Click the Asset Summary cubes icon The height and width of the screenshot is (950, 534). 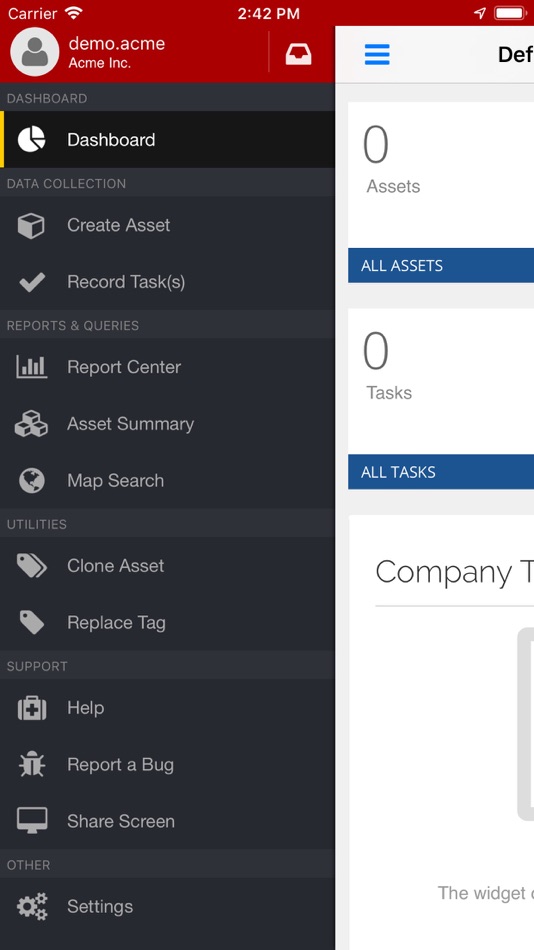(32, 424)
